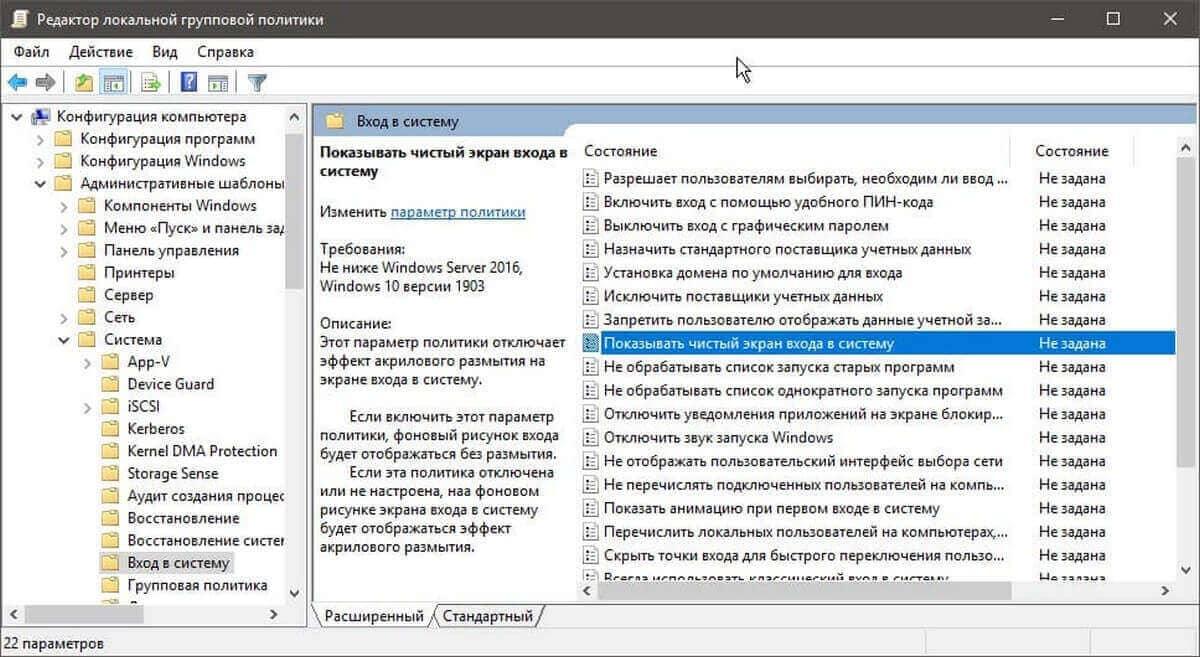Expand the 'App-V' tree node
This screenshot has width=1200, height=657.
tap(88, 362)
